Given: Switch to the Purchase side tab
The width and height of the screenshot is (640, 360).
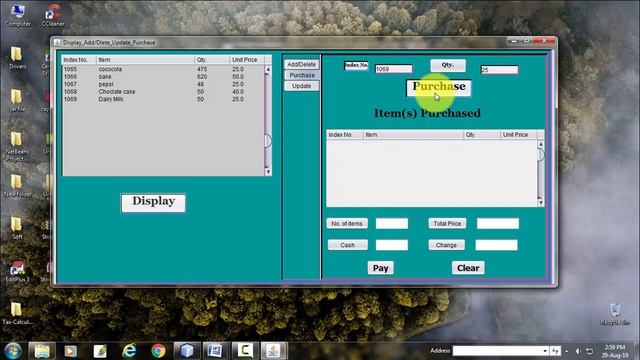Looking at the screenshot, I should pyautogui.click(x=302, y=75).
